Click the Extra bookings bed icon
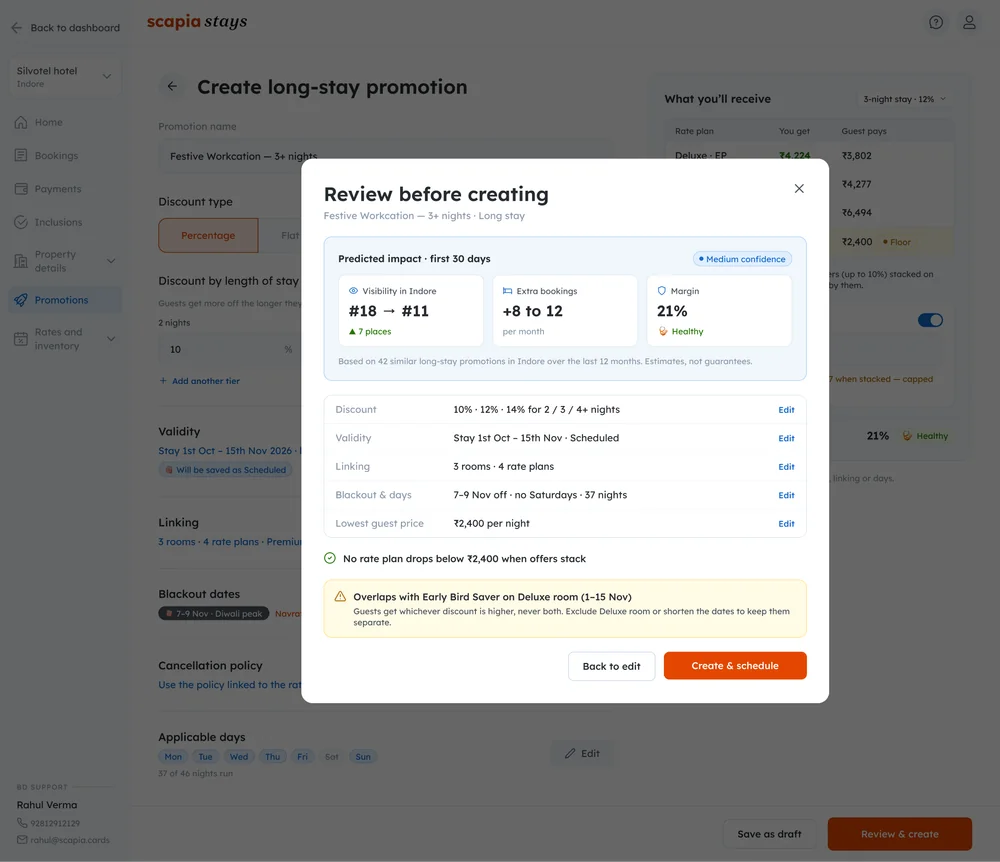Screen dimensions: 1000x862 [x=508, y=291]
